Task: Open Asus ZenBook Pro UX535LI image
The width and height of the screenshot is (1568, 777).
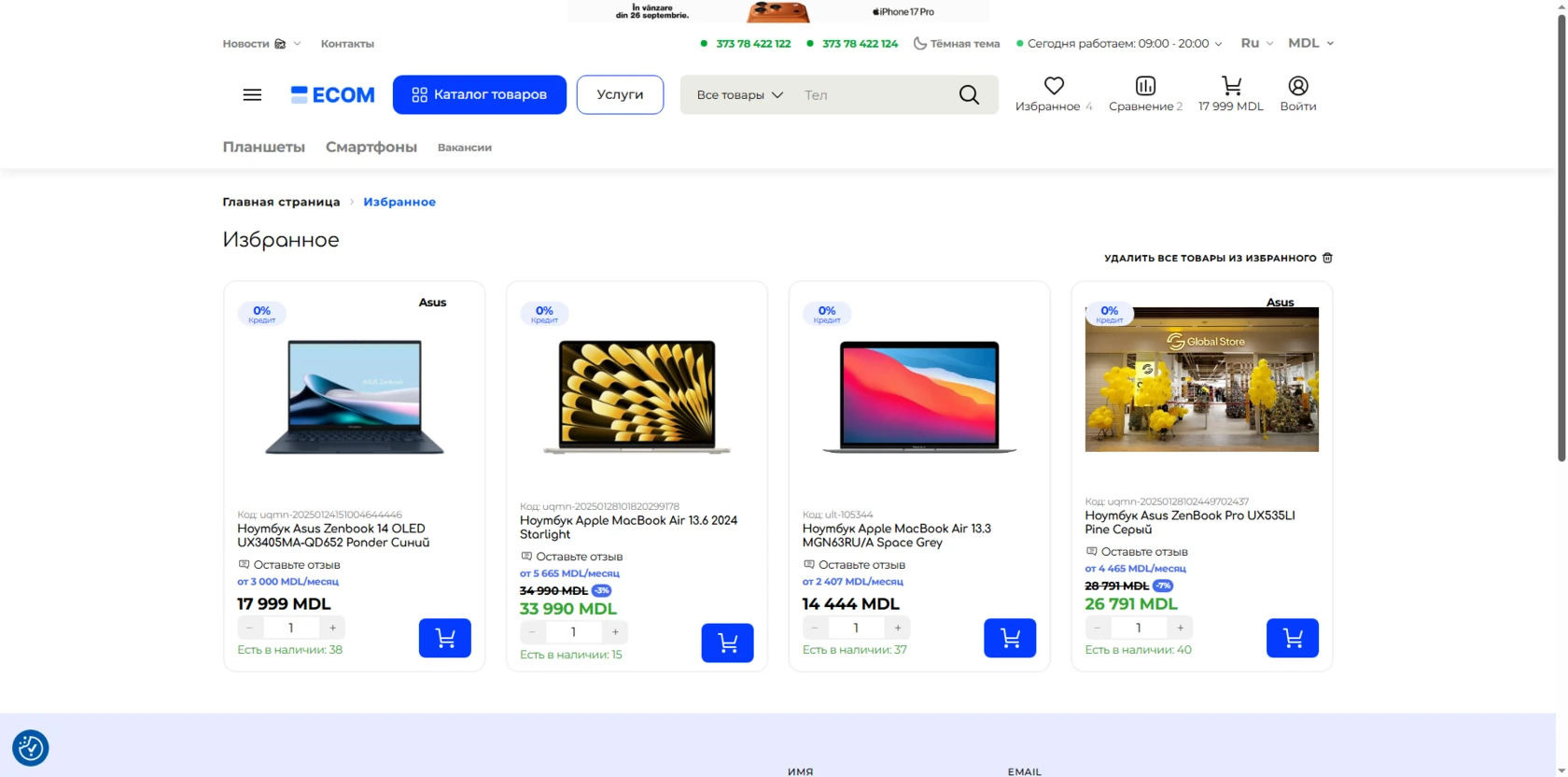Action: (1202, 379)
